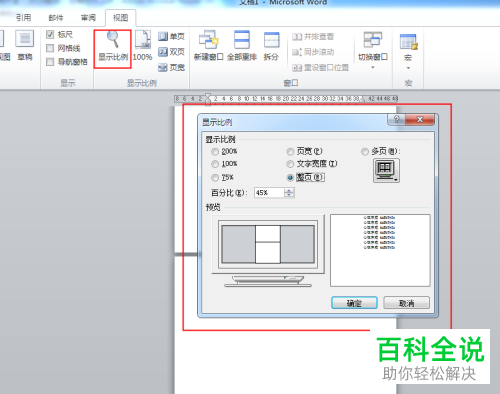Open the 引用 references tab
The height and width of the screenshot is (394, 500).
point(23,18)
